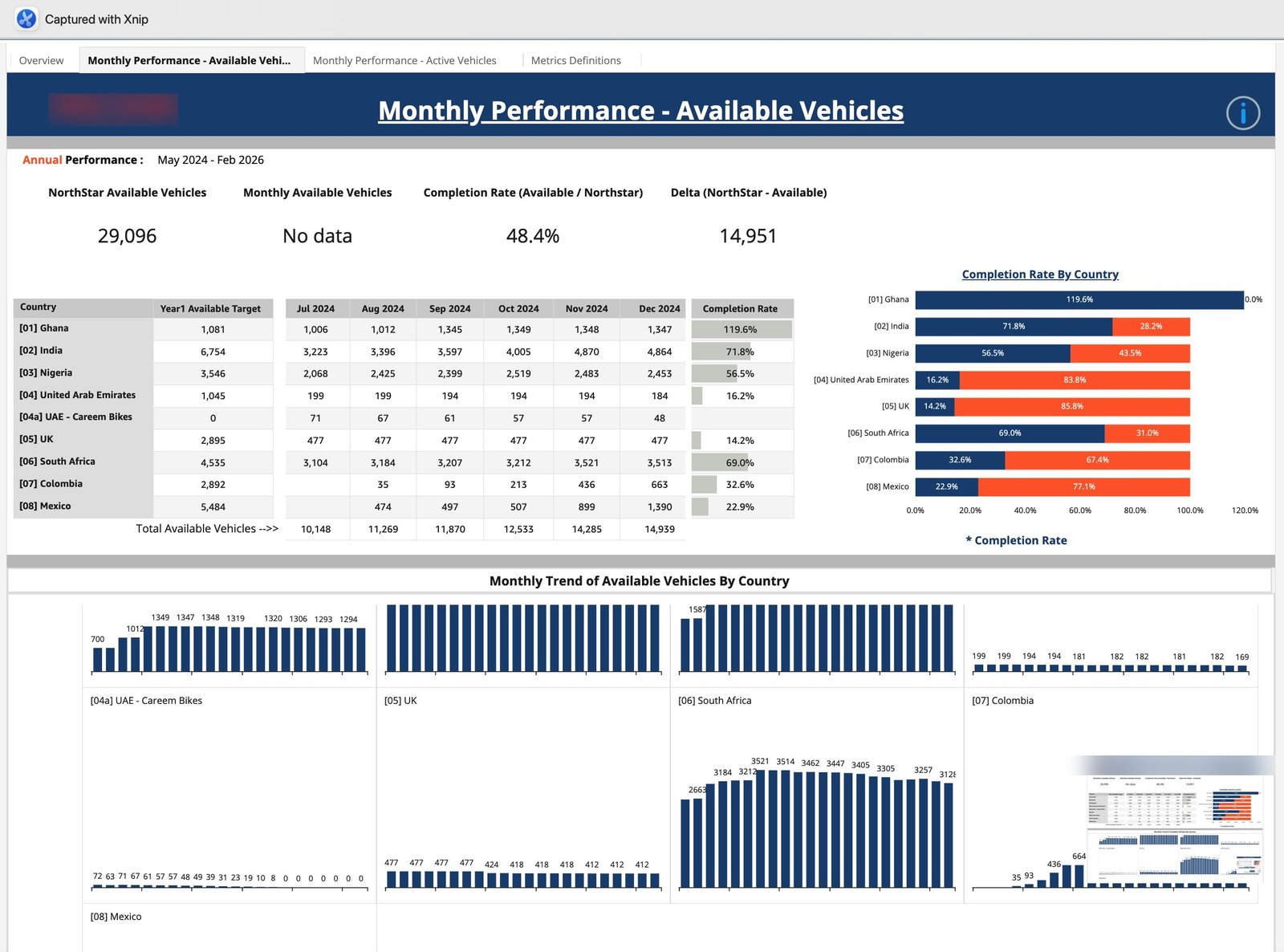Image resolution: width=1284 pixels, height=952 pixels.
Task: Select Monthly Performance - Available Vehicles tab
Action: click(x=190, y=60)
